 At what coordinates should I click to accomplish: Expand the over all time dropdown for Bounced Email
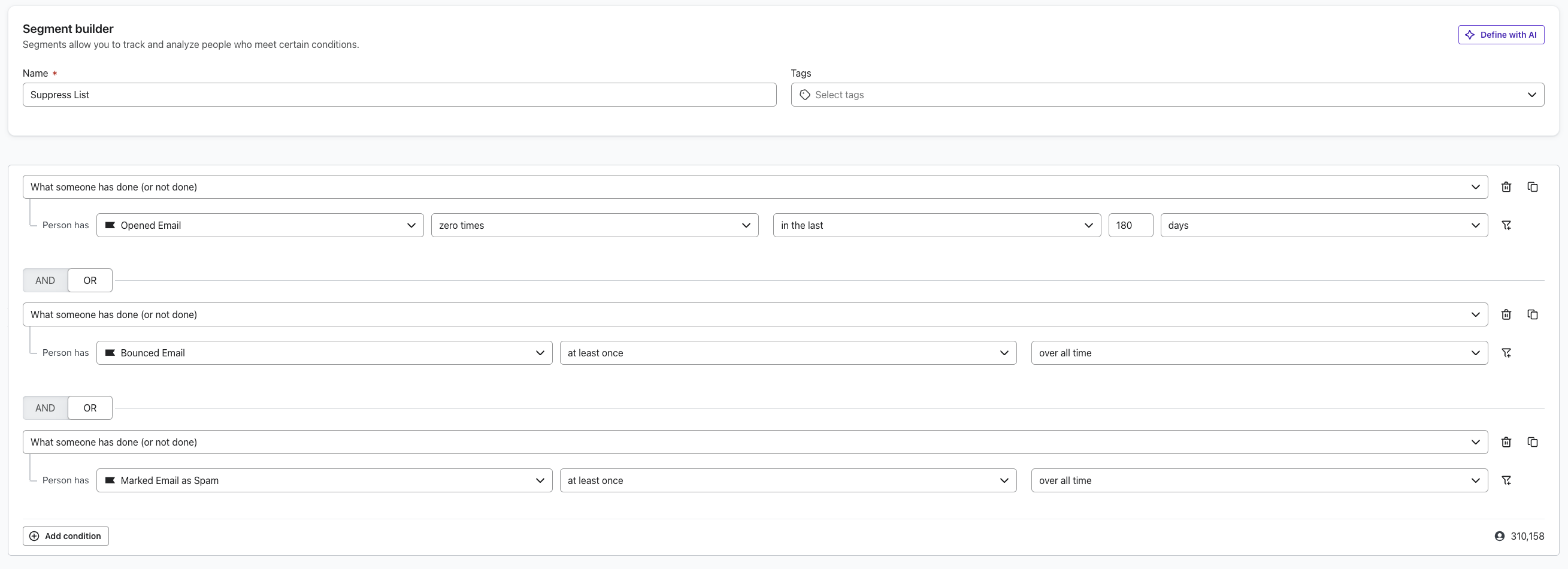click(x=1260, y=353)
